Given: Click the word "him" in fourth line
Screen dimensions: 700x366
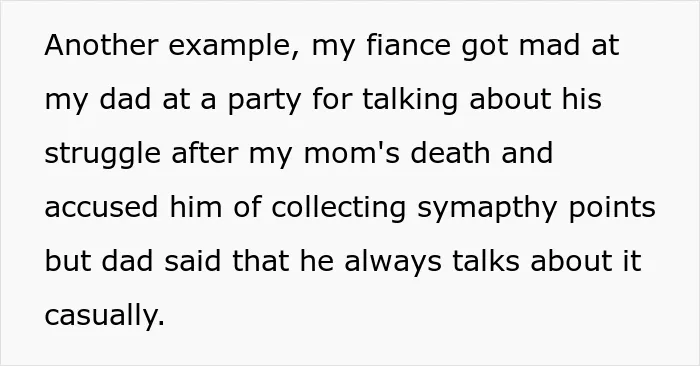Looking at the screenshot, I should (x=196, y=207).
